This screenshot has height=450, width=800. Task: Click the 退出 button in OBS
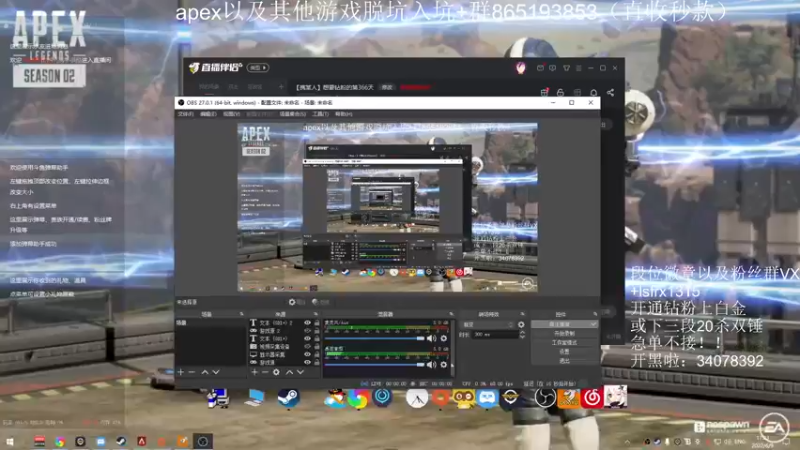(564, 361)
